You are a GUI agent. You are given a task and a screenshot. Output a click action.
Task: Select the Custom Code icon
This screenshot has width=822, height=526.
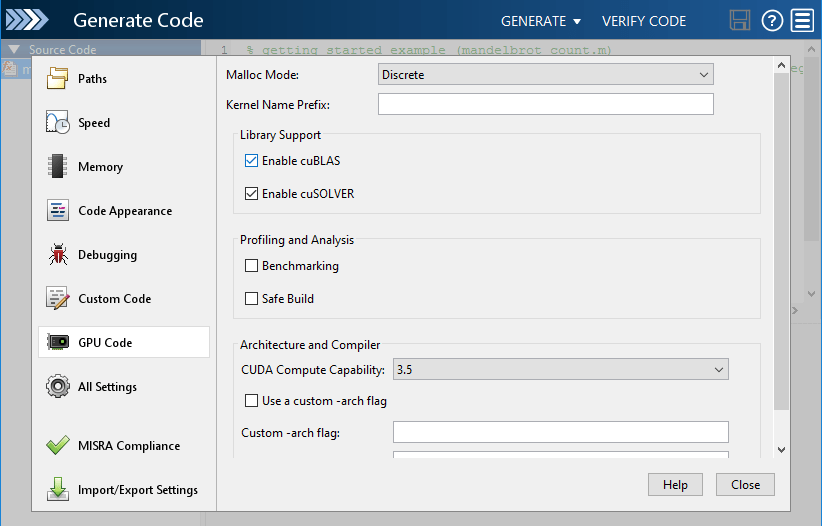click(x=58, y=299)
